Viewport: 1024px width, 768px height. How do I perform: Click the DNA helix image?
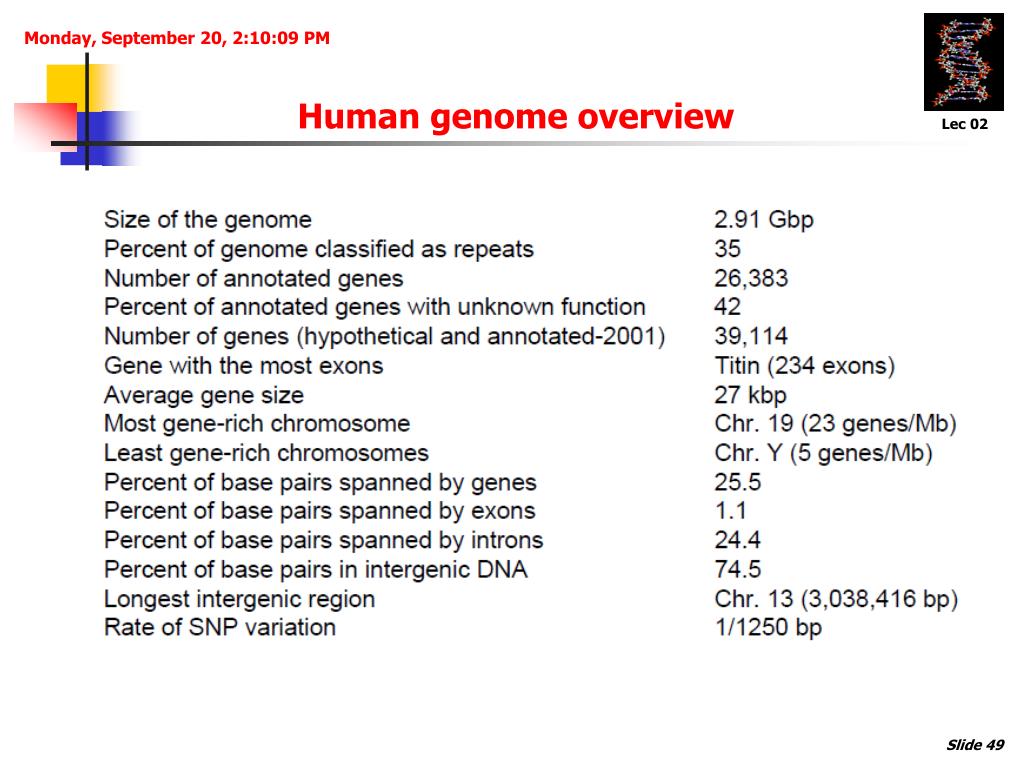click(963, 62)
